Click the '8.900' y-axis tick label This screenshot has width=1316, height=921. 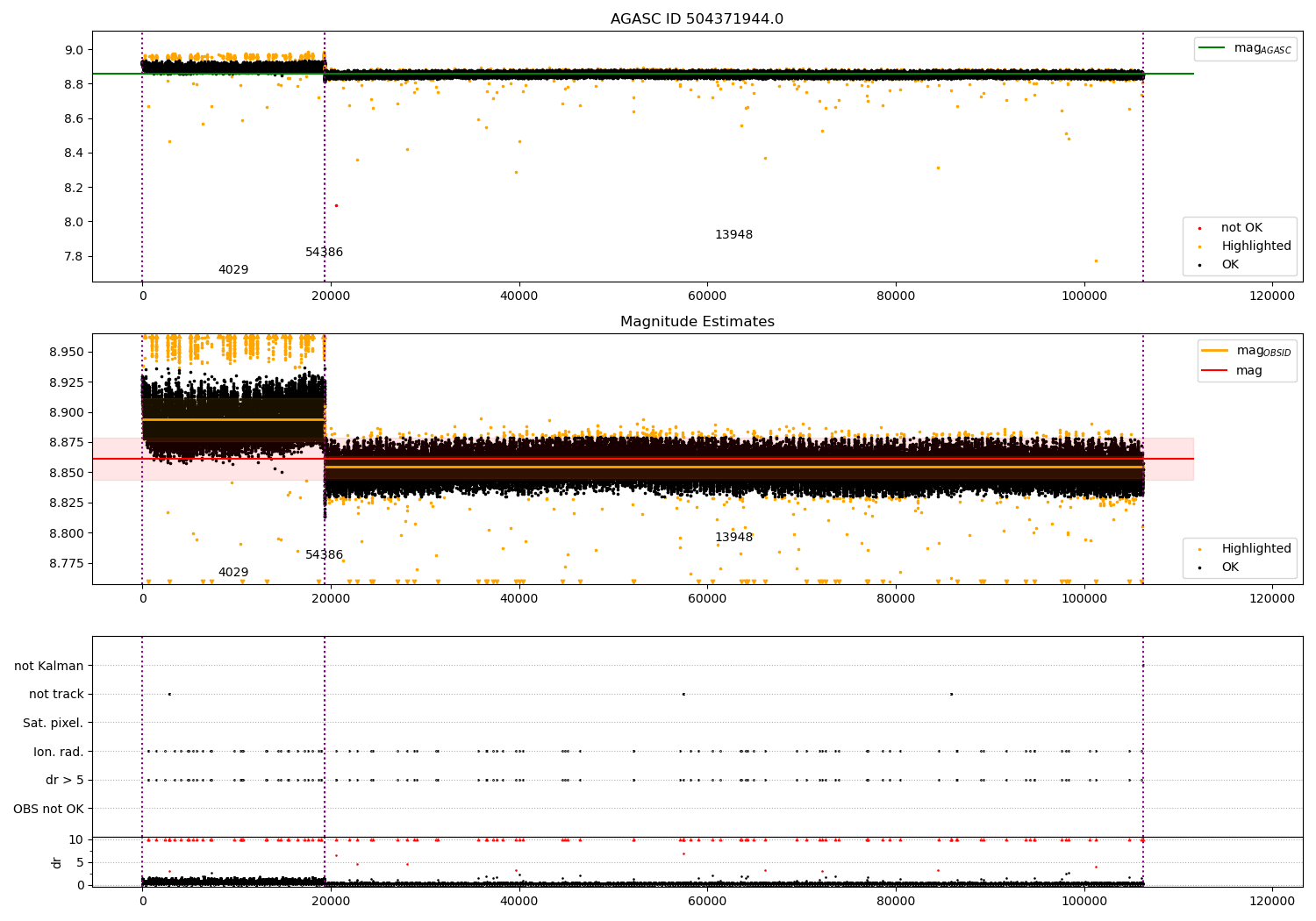pos(68,413)
